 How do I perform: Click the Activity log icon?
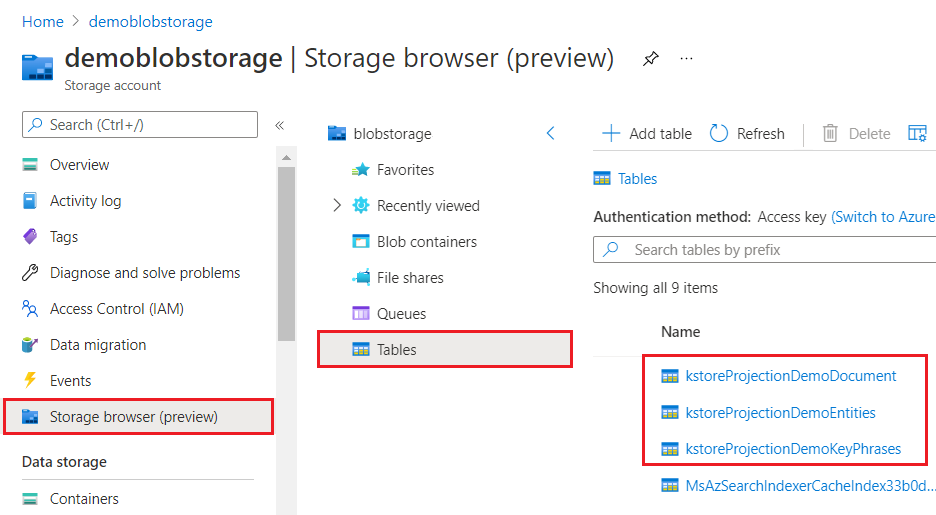coord(30,201)
